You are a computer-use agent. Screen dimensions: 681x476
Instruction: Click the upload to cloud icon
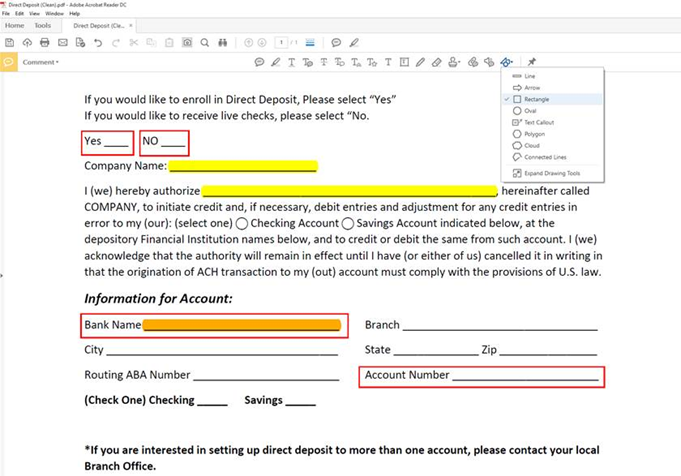pos(27,43)
